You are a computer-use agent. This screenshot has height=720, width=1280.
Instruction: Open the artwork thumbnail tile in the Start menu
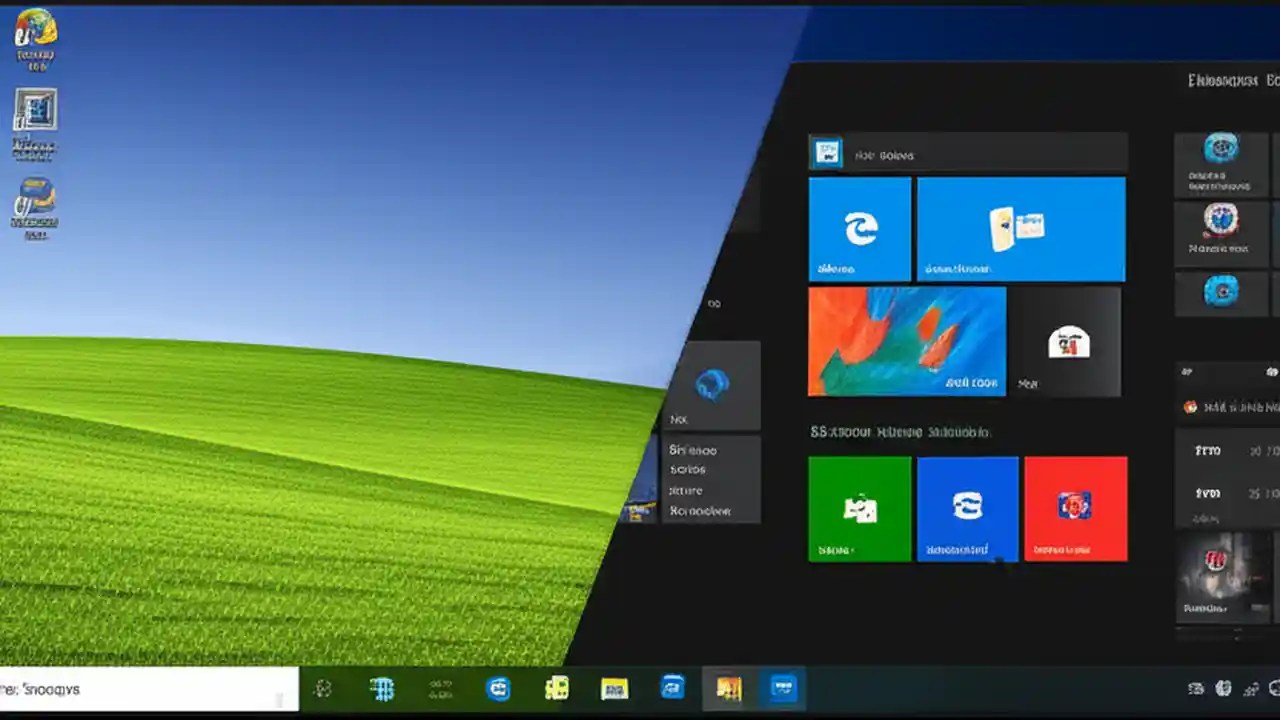[905, 340]
